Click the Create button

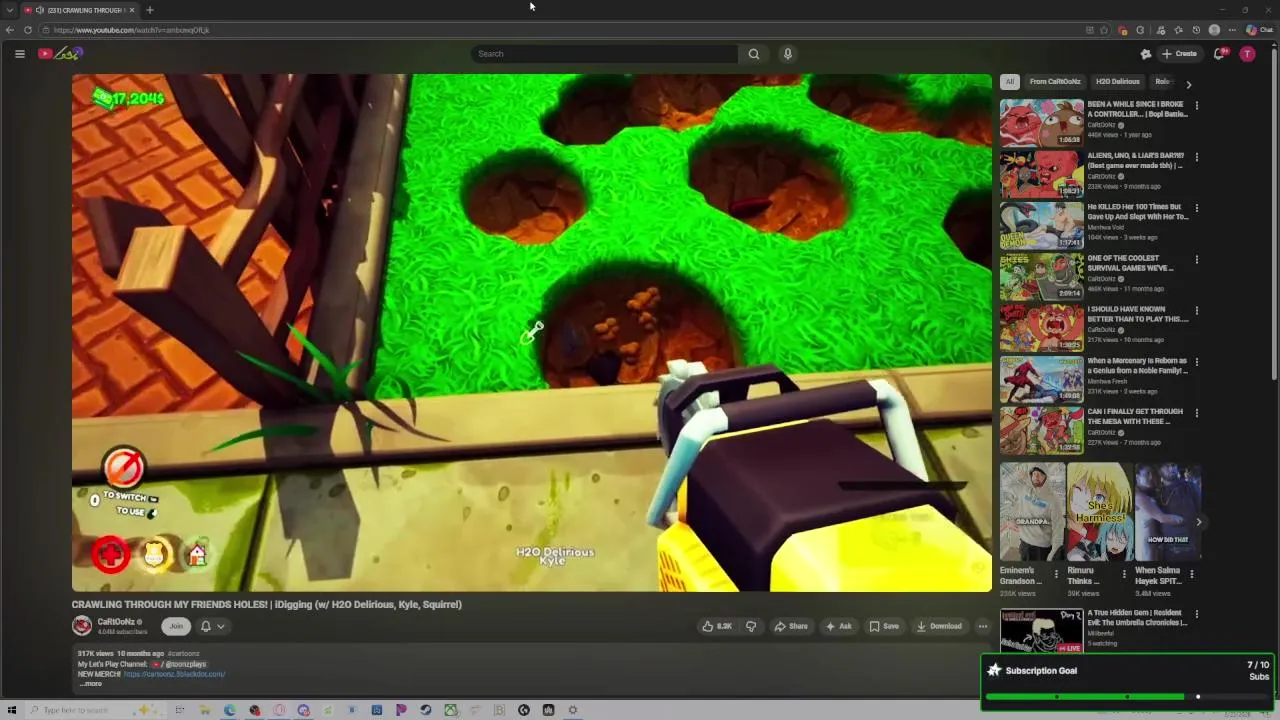1179,54
